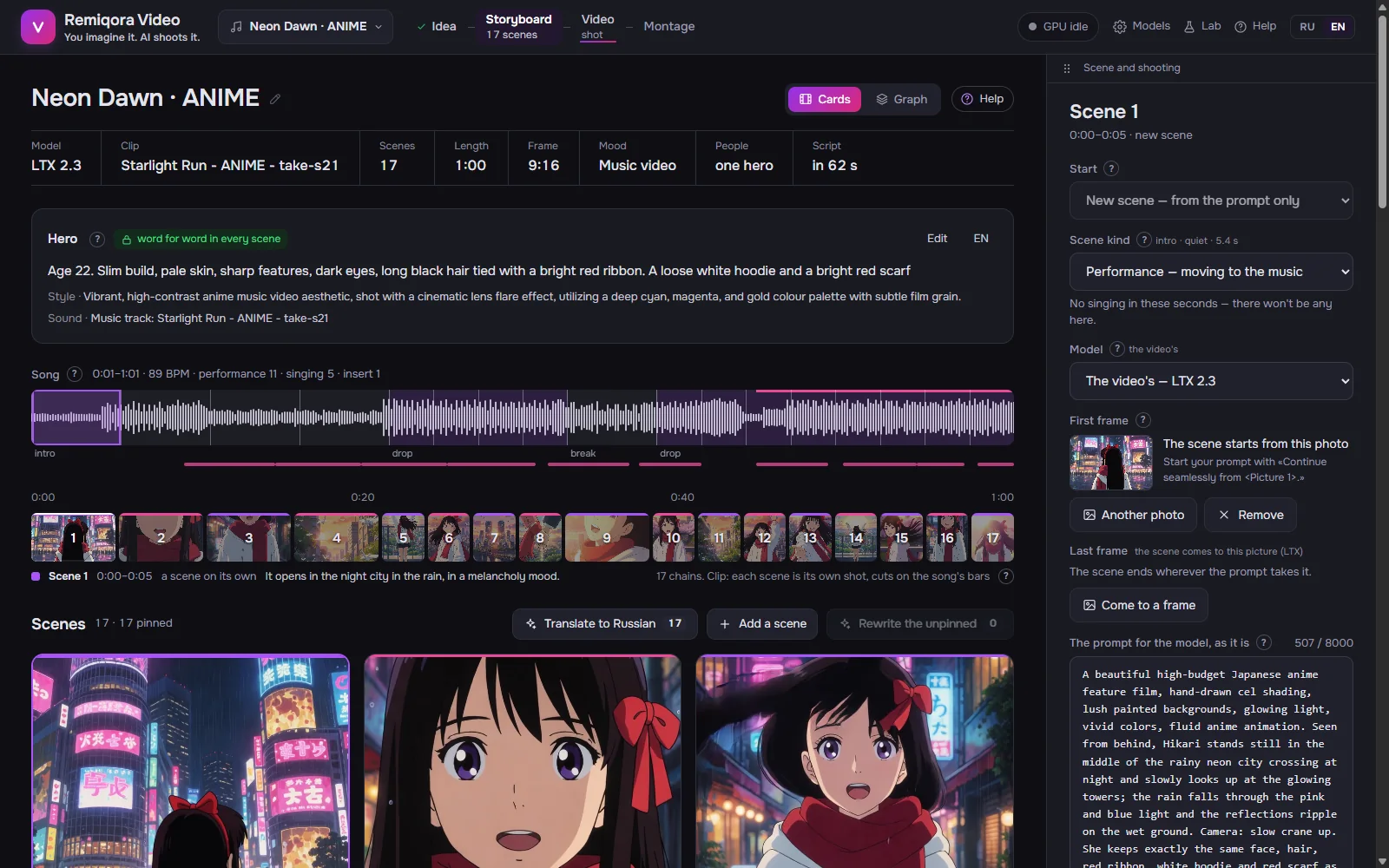Click the First frame photo thumbnail
Viewport: 1389px width, 868px height.
click(1111, 463)
